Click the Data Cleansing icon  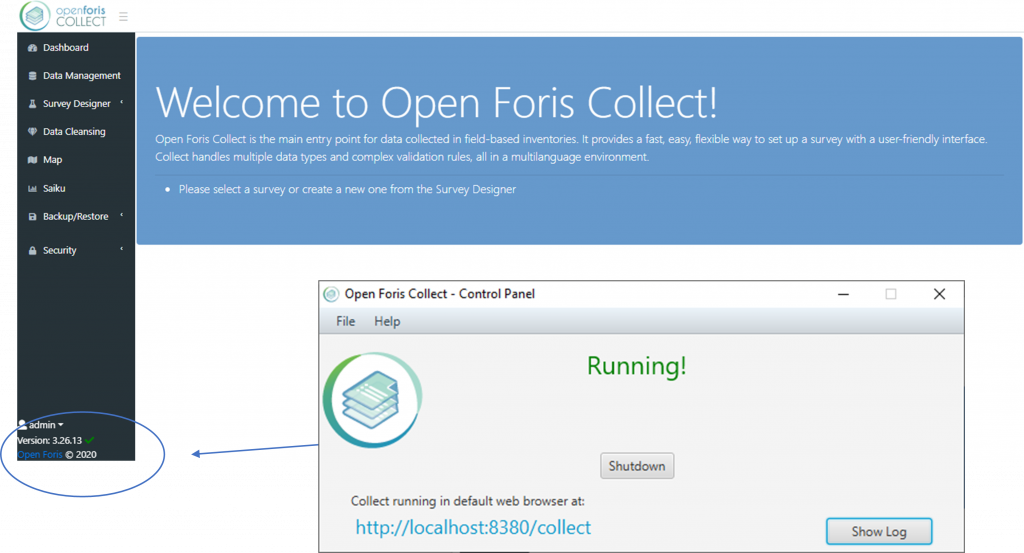coord(32,131)
